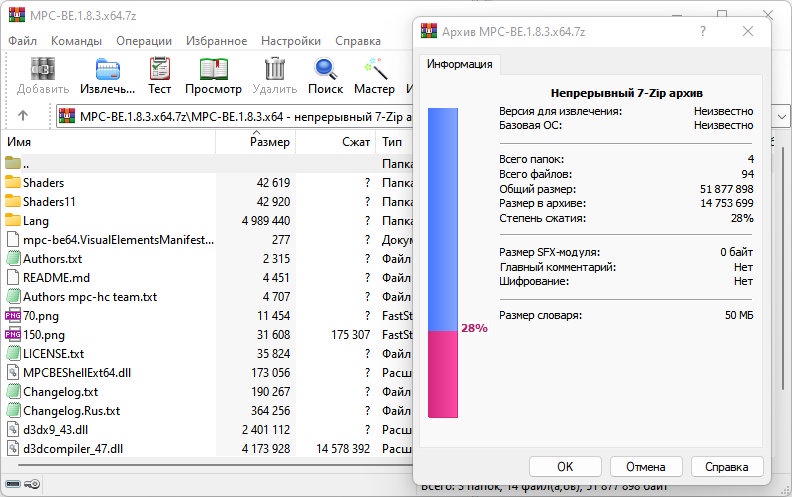Click the help question mark in dialog
Screen dimensions: 792x497
pyautogui.click(x=703, y=31)
